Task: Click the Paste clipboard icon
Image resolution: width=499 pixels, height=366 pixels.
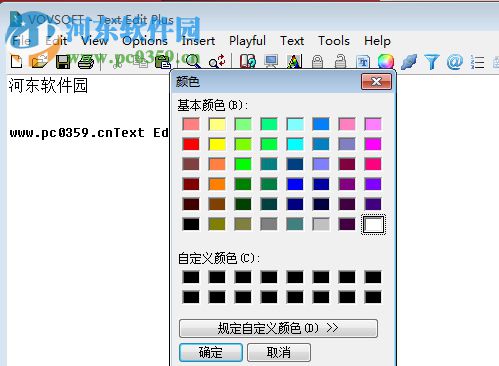Action: [x=163, y=62]
